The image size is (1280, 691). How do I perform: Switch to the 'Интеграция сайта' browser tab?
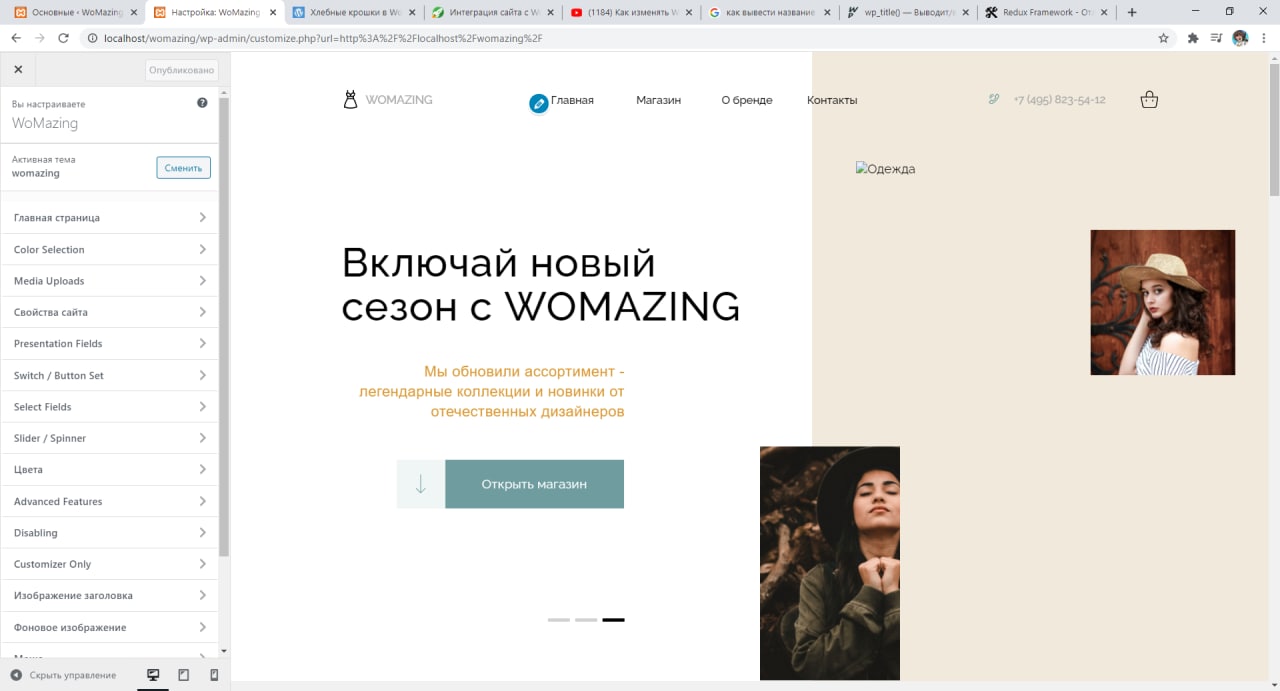[x=491, y=13]
